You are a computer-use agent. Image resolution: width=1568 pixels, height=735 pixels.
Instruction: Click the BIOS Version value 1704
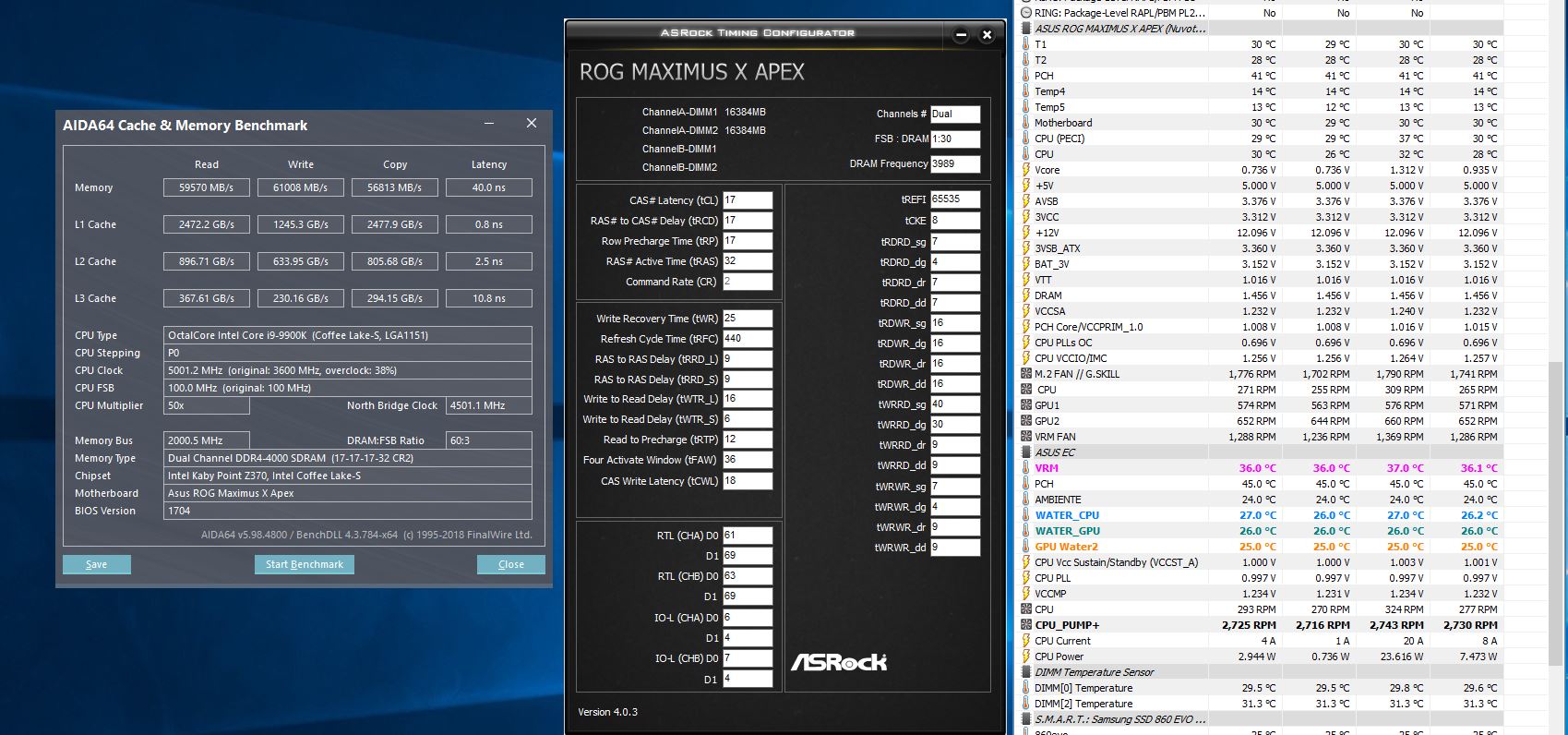point(348,511)
